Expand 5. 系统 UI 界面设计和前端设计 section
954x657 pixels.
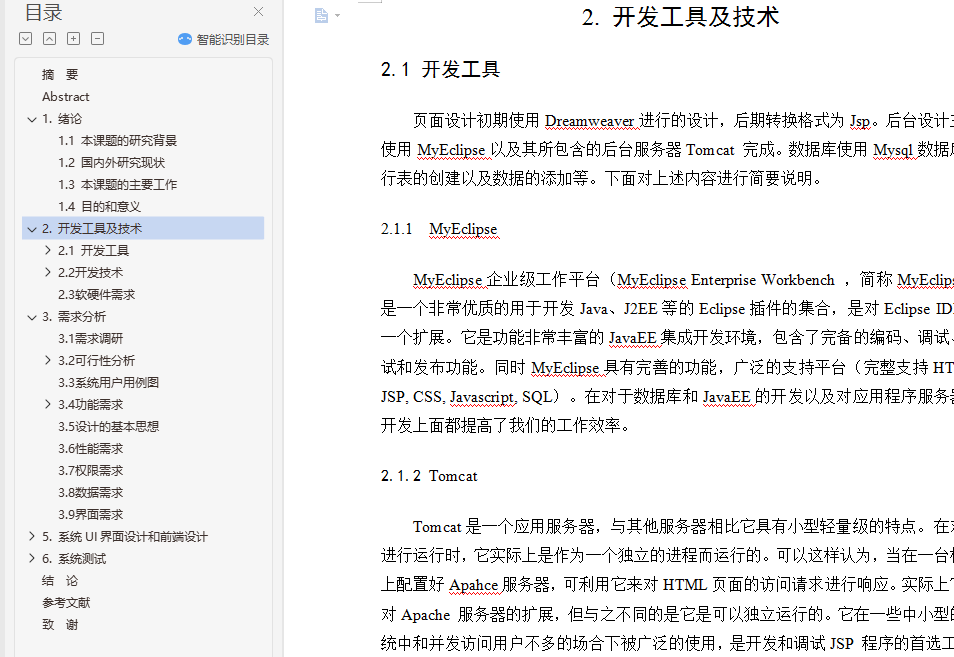coord(32,536)
